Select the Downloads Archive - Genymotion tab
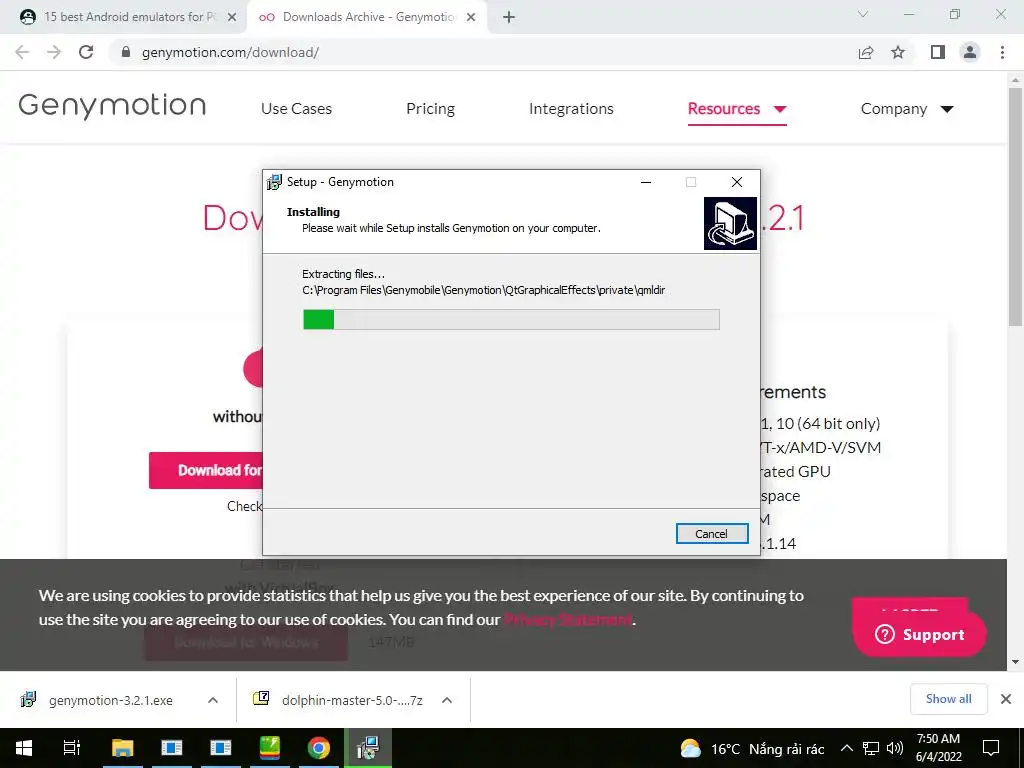Viewport: 1024px width, 768px height. click(368, 17)
